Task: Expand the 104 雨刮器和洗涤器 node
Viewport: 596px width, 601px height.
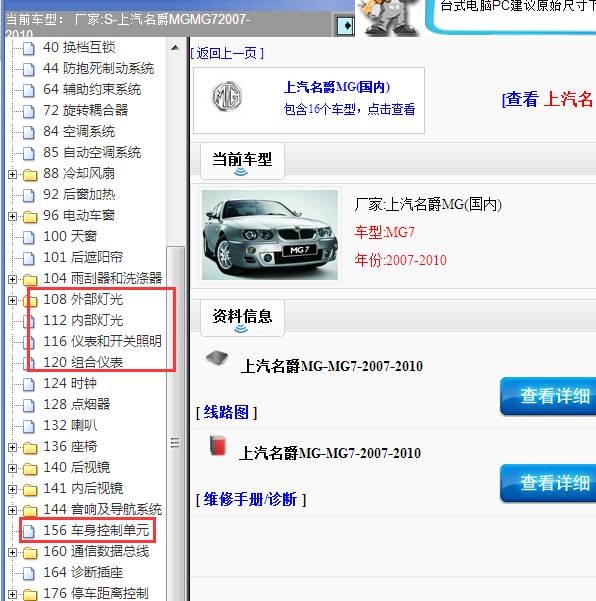Action: [x=12, y=279]
